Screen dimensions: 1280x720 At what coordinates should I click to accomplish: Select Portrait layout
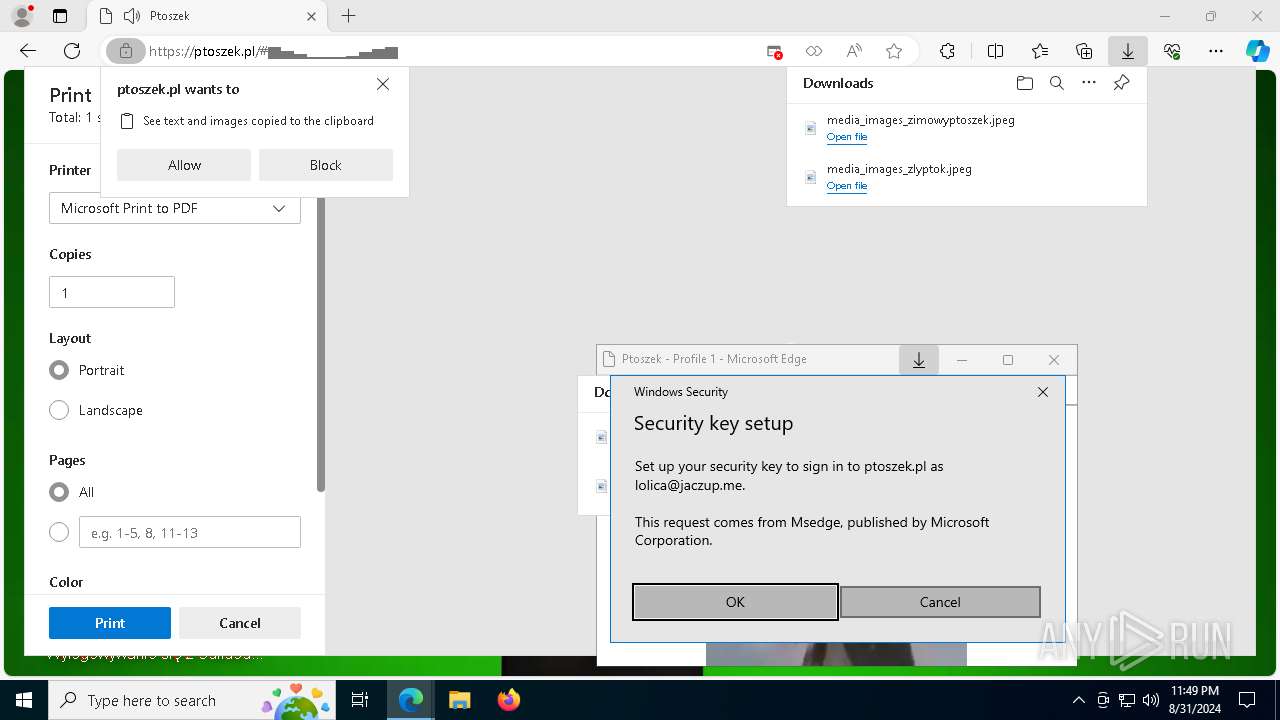click(59, 370)
